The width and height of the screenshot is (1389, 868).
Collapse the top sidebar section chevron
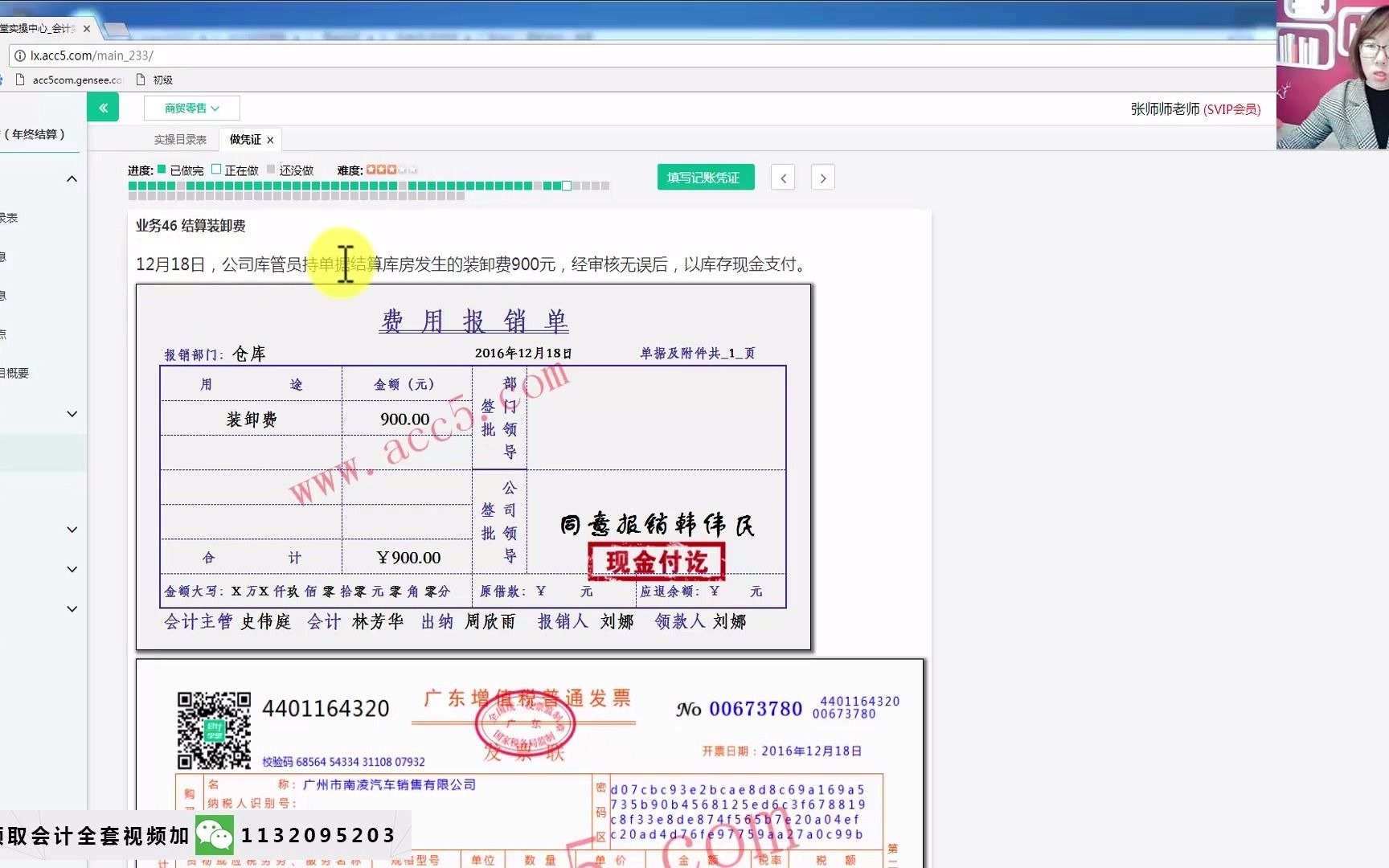72,178
